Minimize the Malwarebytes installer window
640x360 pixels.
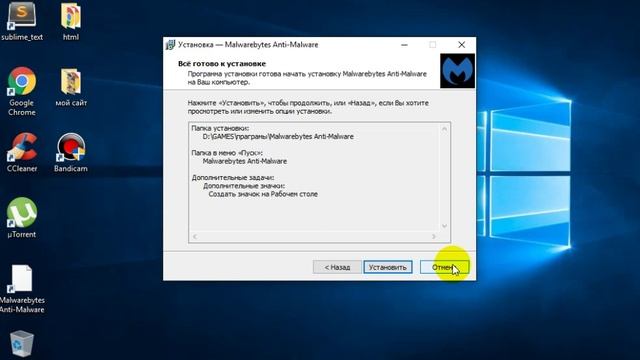(404, 45)
